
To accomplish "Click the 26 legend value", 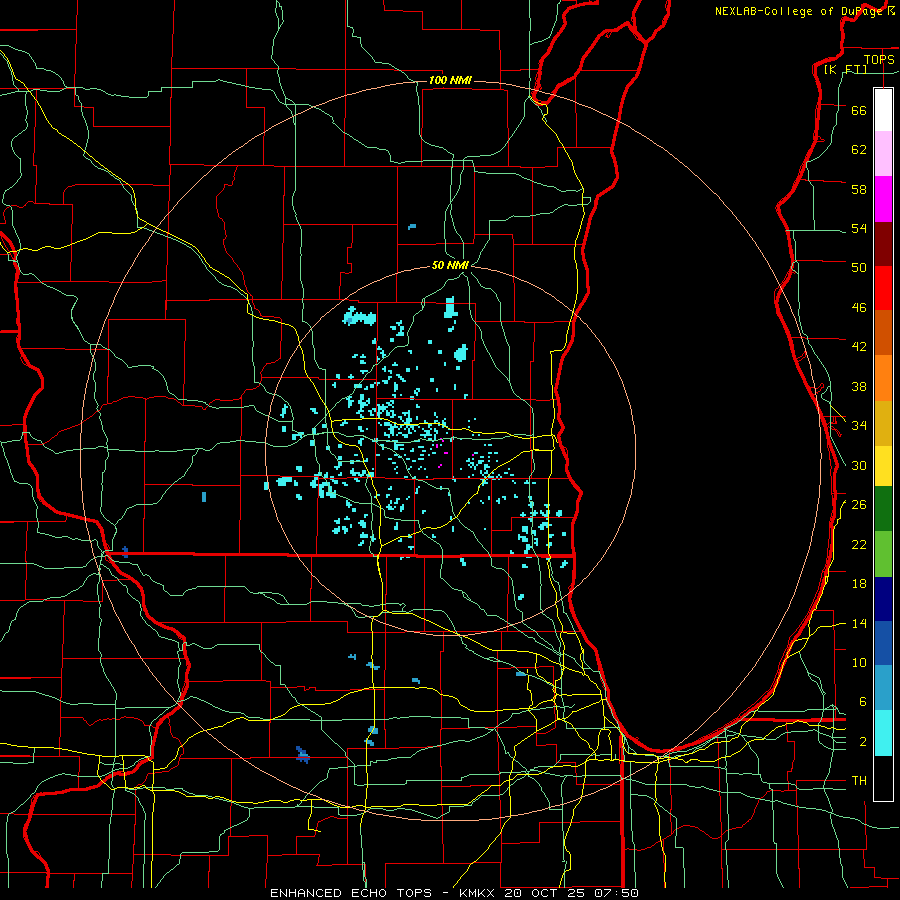I will click(859, 505).
